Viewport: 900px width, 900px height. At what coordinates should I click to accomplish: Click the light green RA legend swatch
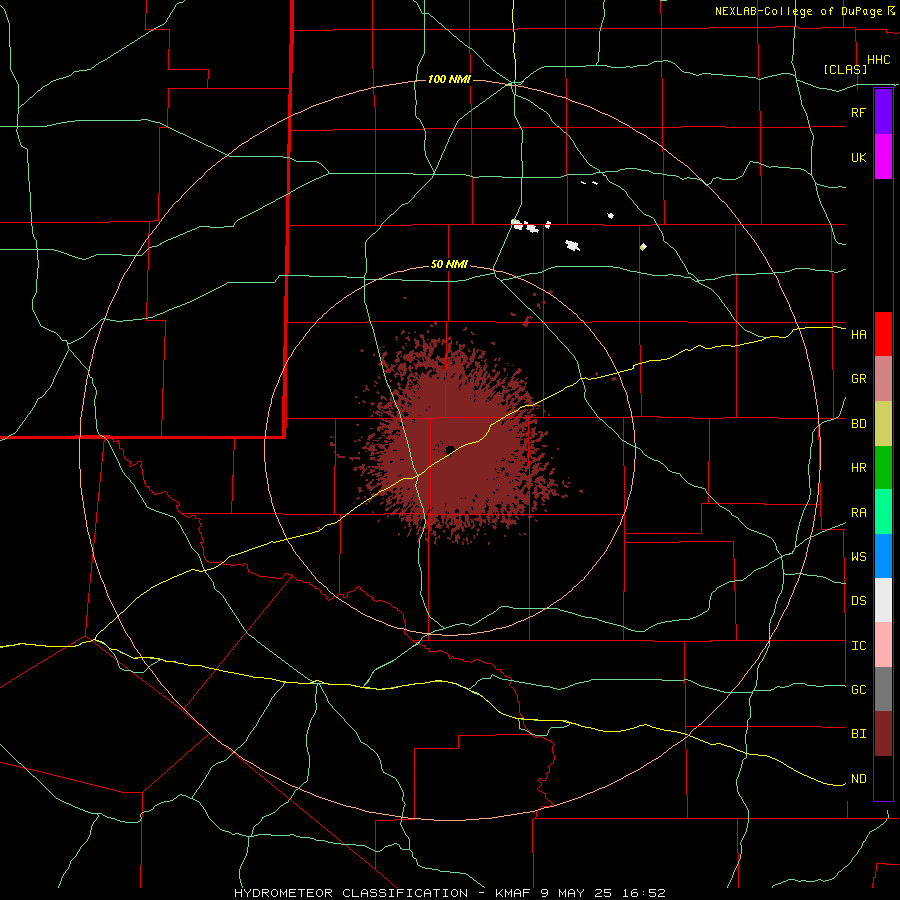[x=883, y=512]
